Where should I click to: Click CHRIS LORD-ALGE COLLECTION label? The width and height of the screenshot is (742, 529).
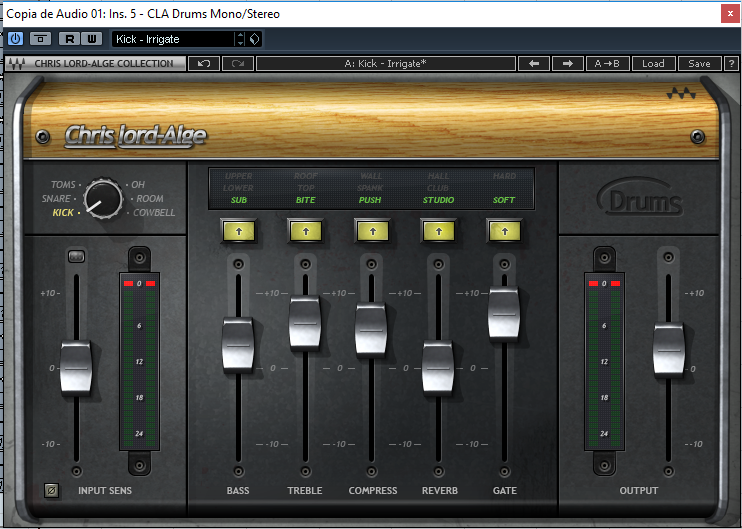pos(104,63)
